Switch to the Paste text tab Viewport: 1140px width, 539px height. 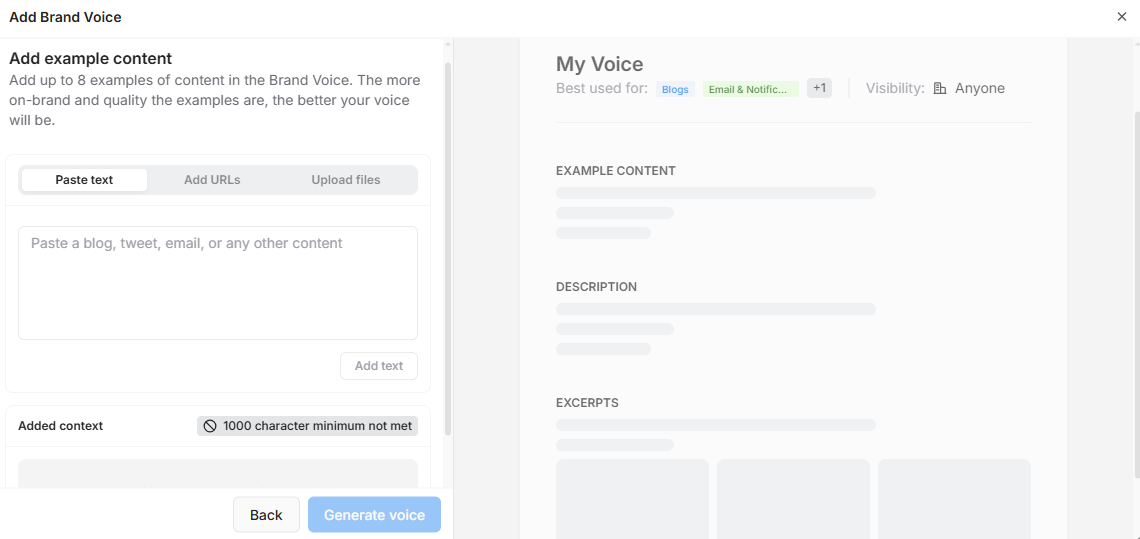[84, 180]
